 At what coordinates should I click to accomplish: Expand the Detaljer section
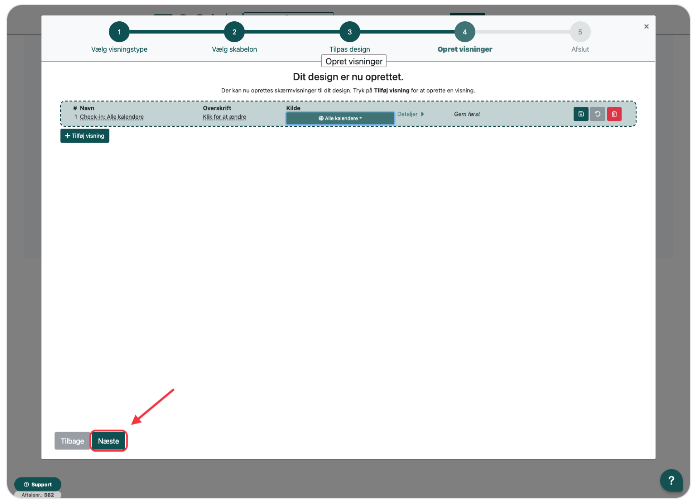(410, 114)
